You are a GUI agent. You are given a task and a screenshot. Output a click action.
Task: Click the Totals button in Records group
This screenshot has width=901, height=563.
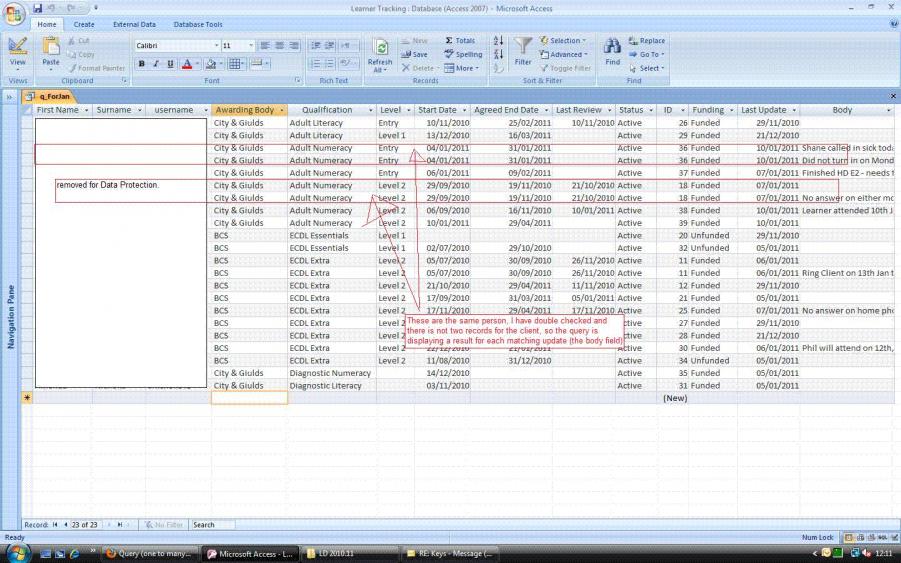pos(460,41)
